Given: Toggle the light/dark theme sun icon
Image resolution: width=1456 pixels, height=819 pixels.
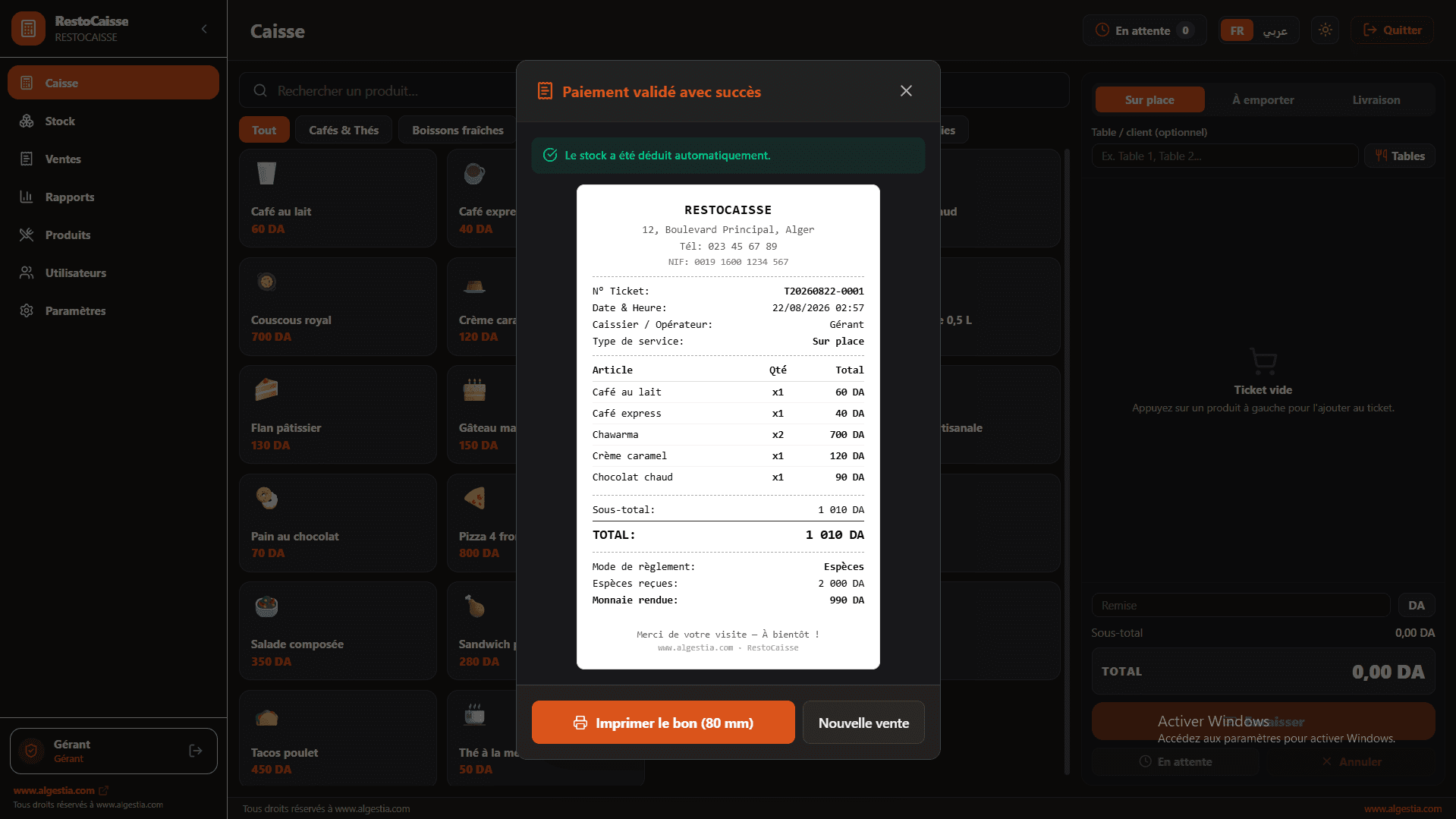Looking at the screenshot, I should [1325, 30].
